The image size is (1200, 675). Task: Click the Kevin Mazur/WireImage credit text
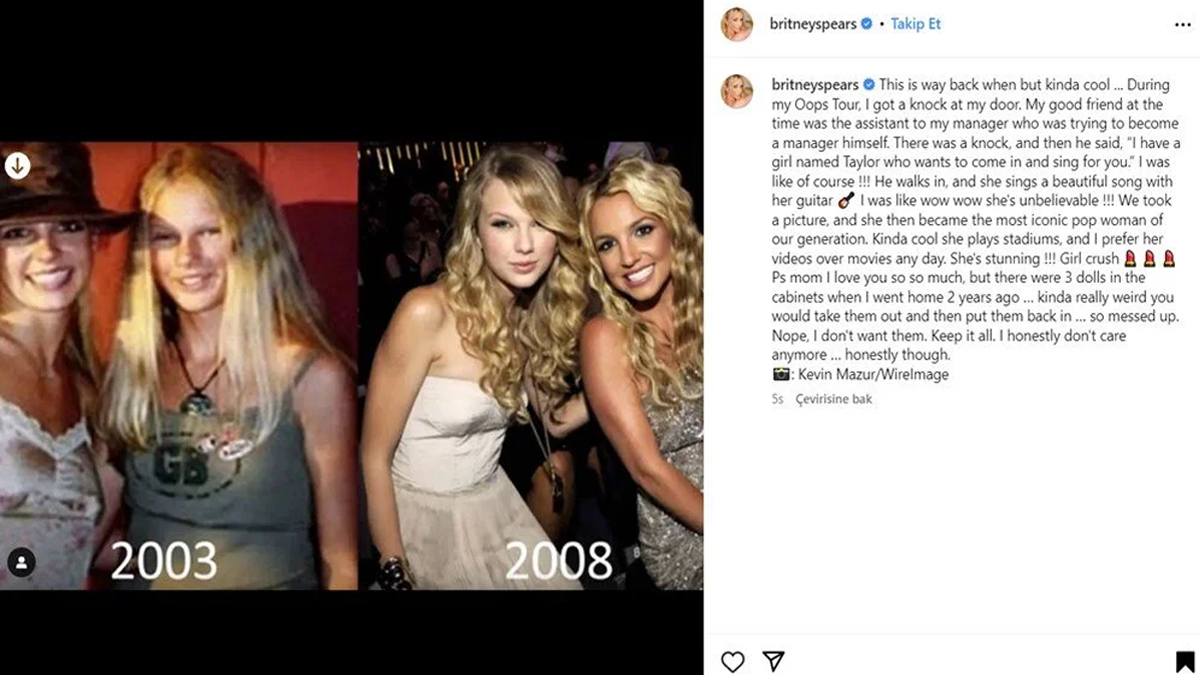(872, 374)
